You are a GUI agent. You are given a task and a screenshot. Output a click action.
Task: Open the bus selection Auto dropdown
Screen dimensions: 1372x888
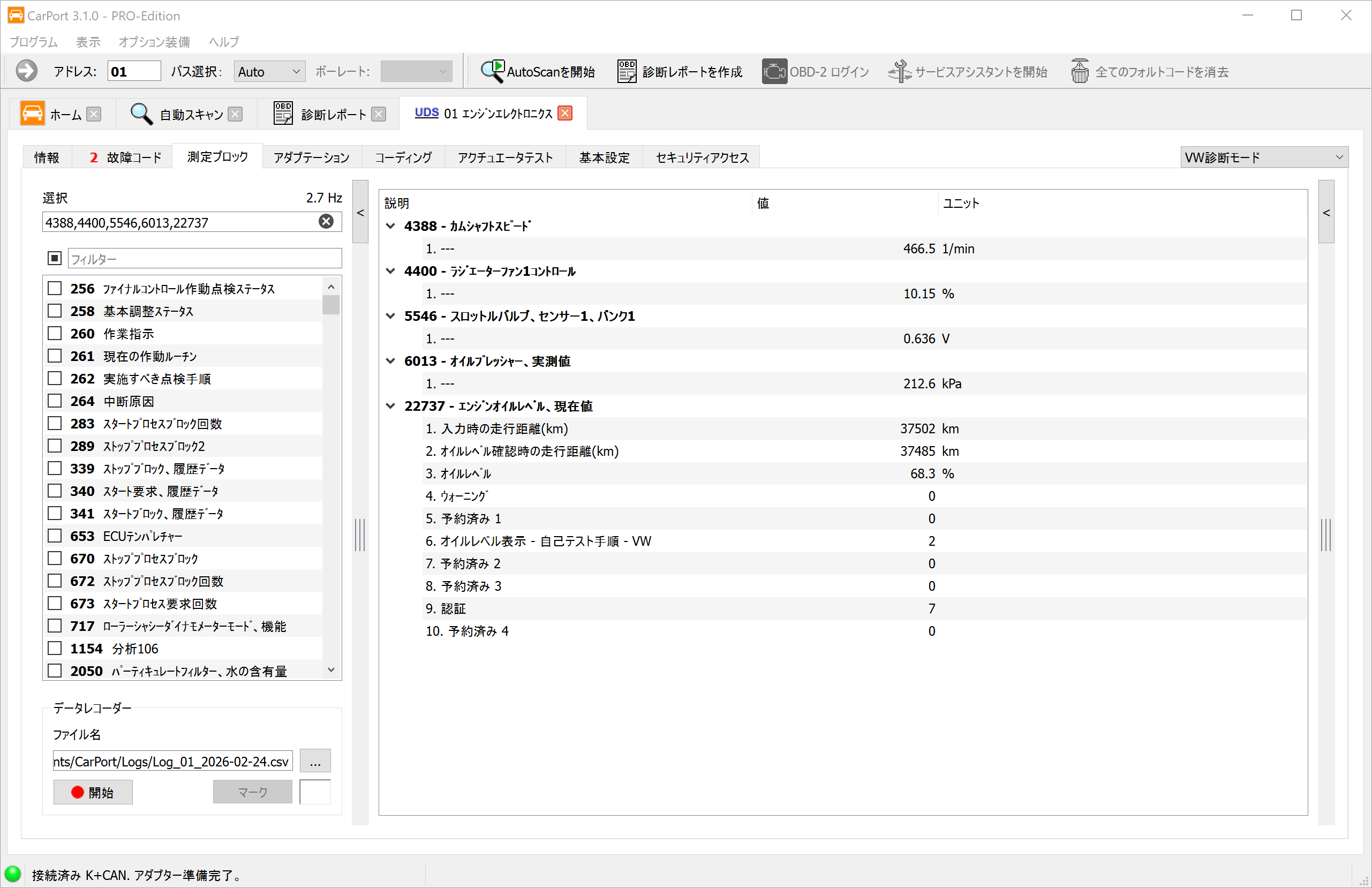[x=269, y=72]
